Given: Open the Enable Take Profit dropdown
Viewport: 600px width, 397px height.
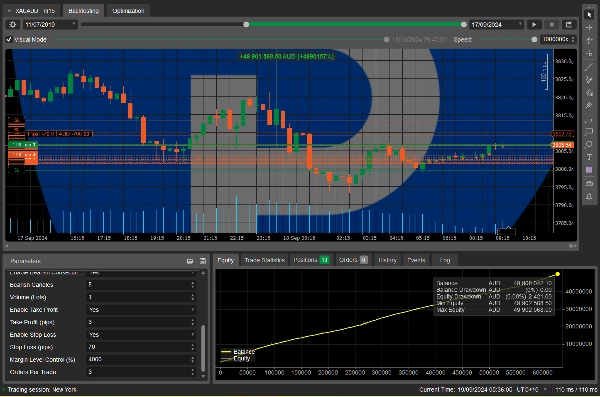Looking at the screenshot, I should (x=141, y=310).
